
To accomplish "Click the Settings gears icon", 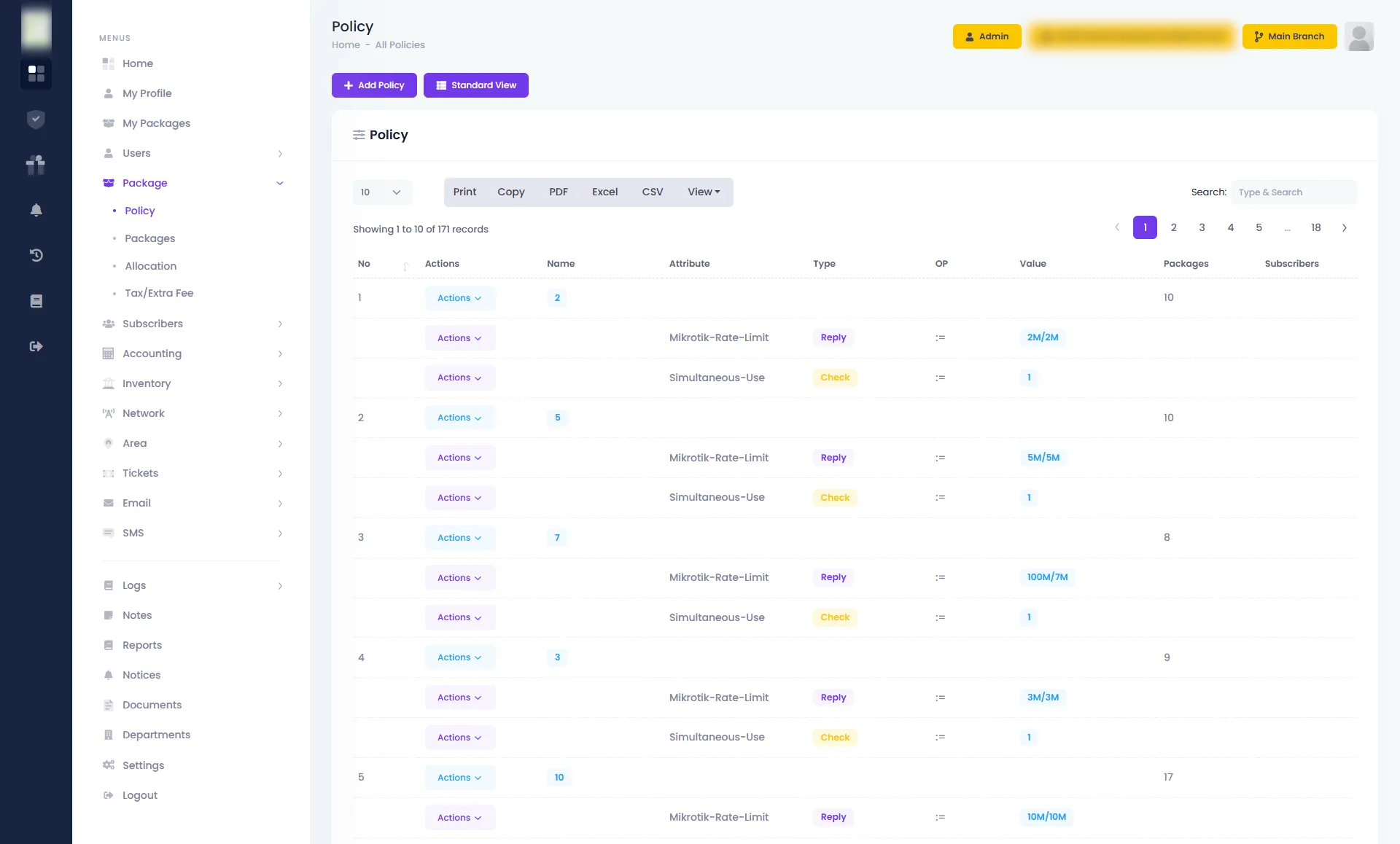I will click(109, 765).
